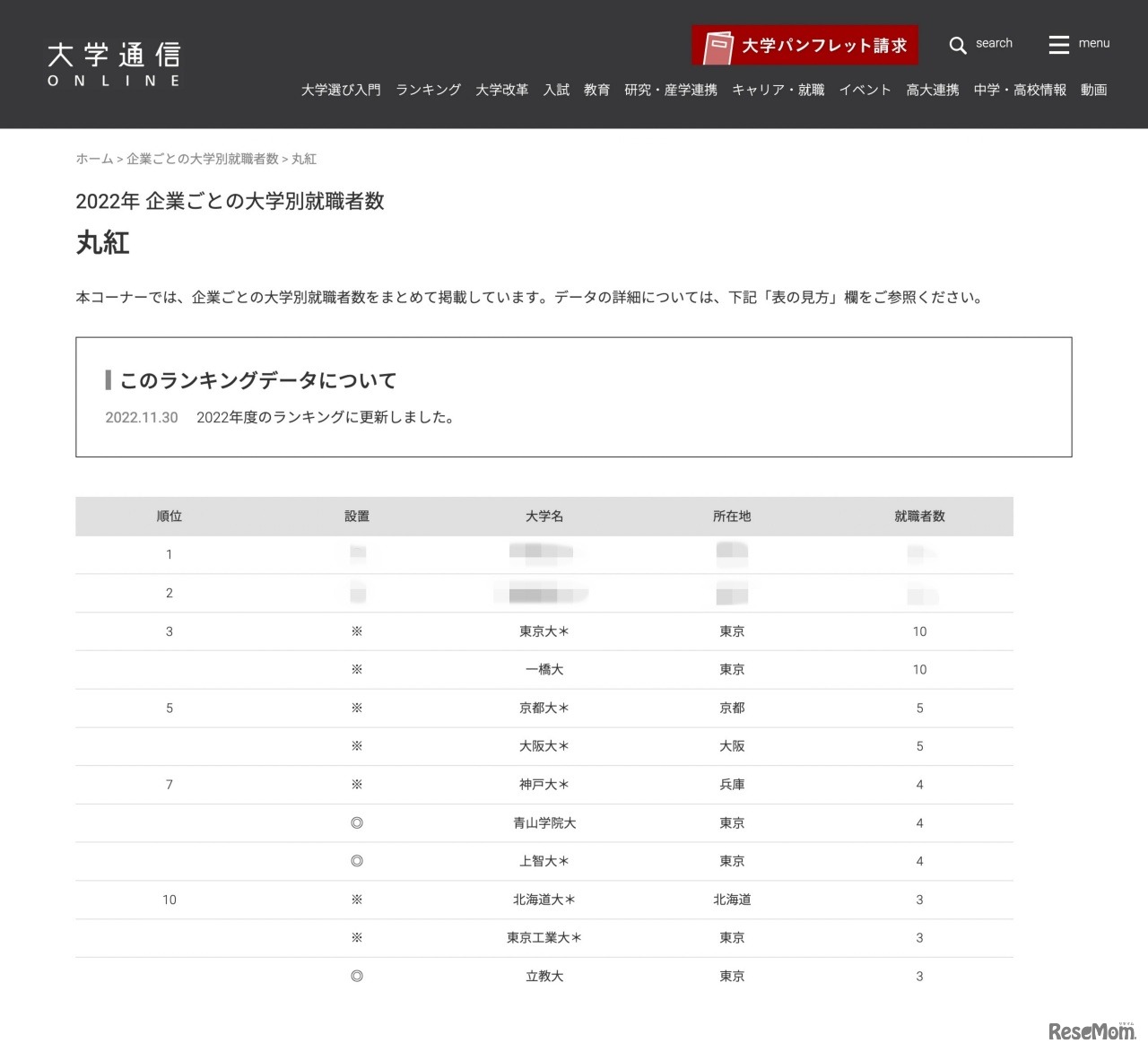This screenshot has height=1052, width=1148.
Task: Select キャリア・就職 navigation item
Action: pos(778,90)
